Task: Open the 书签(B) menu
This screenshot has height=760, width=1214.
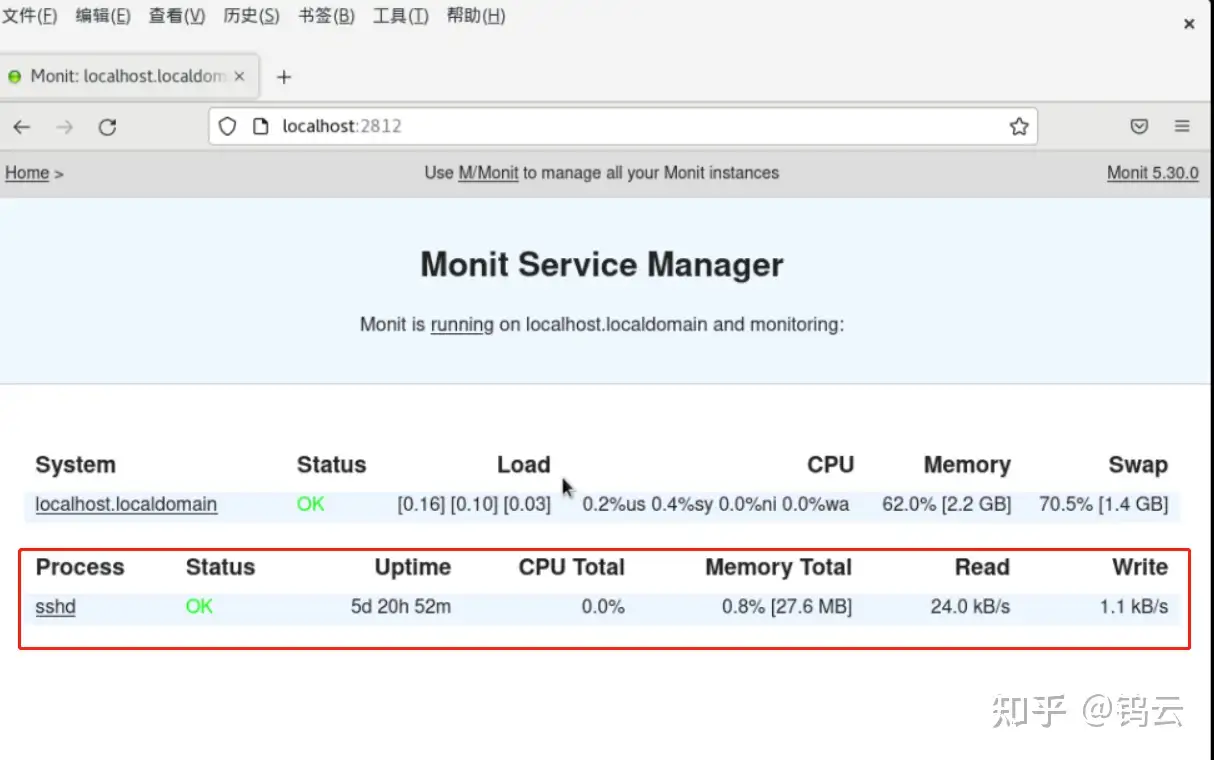Action: point(326,15)
